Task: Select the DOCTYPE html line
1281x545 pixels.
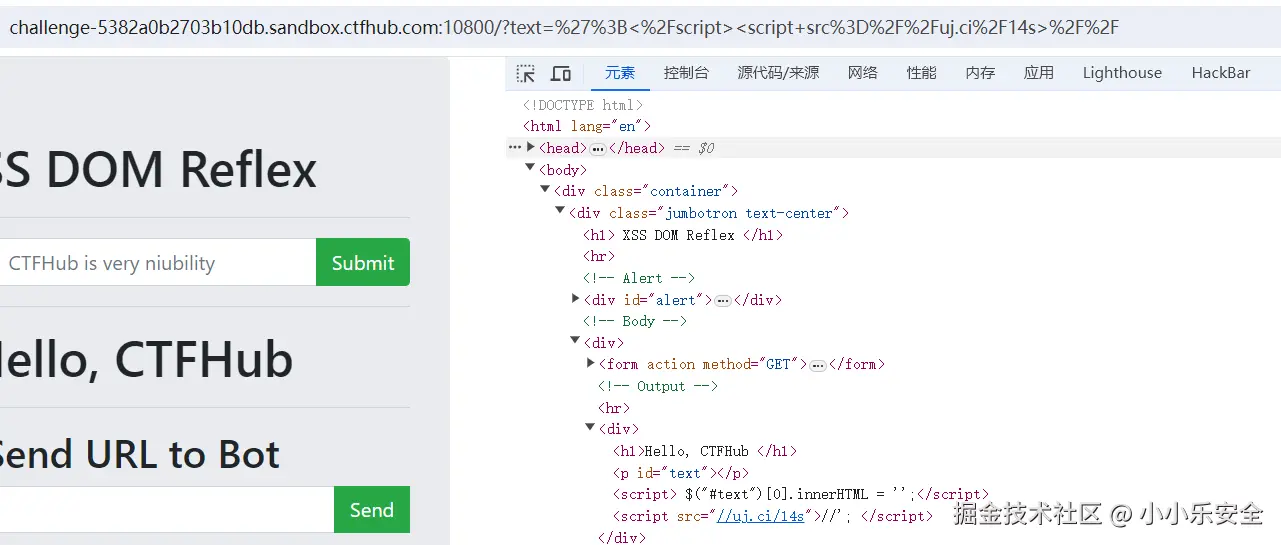Action: (583, 104)
